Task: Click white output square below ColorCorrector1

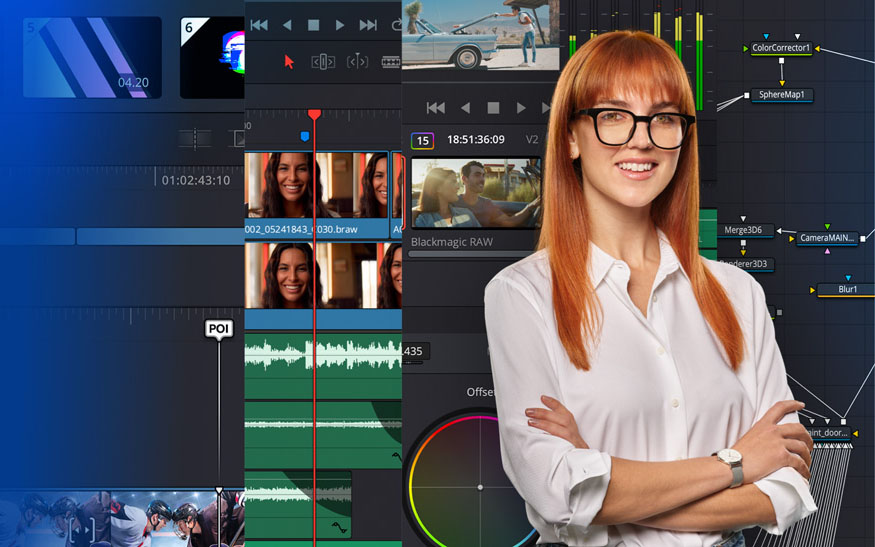Action: pyautogui.click(x=781, y=61)
